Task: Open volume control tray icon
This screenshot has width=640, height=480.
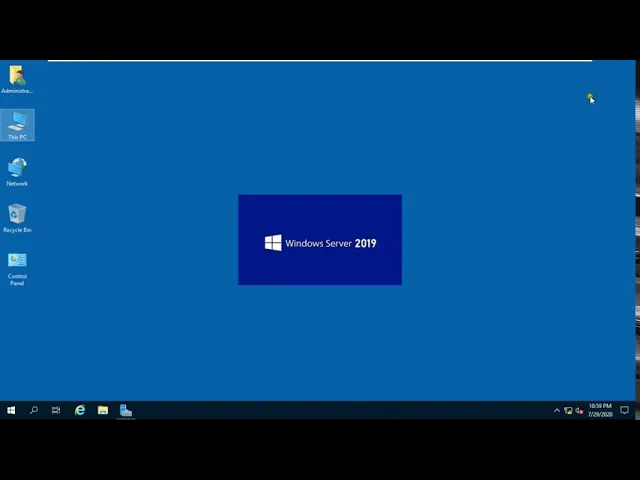Action: [x=579, y=411]
